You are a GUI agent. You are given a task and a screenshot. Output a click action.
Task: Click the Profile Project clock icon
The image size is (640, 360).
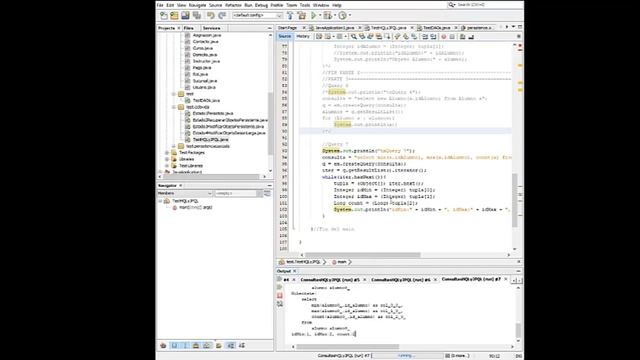(342, 16)
